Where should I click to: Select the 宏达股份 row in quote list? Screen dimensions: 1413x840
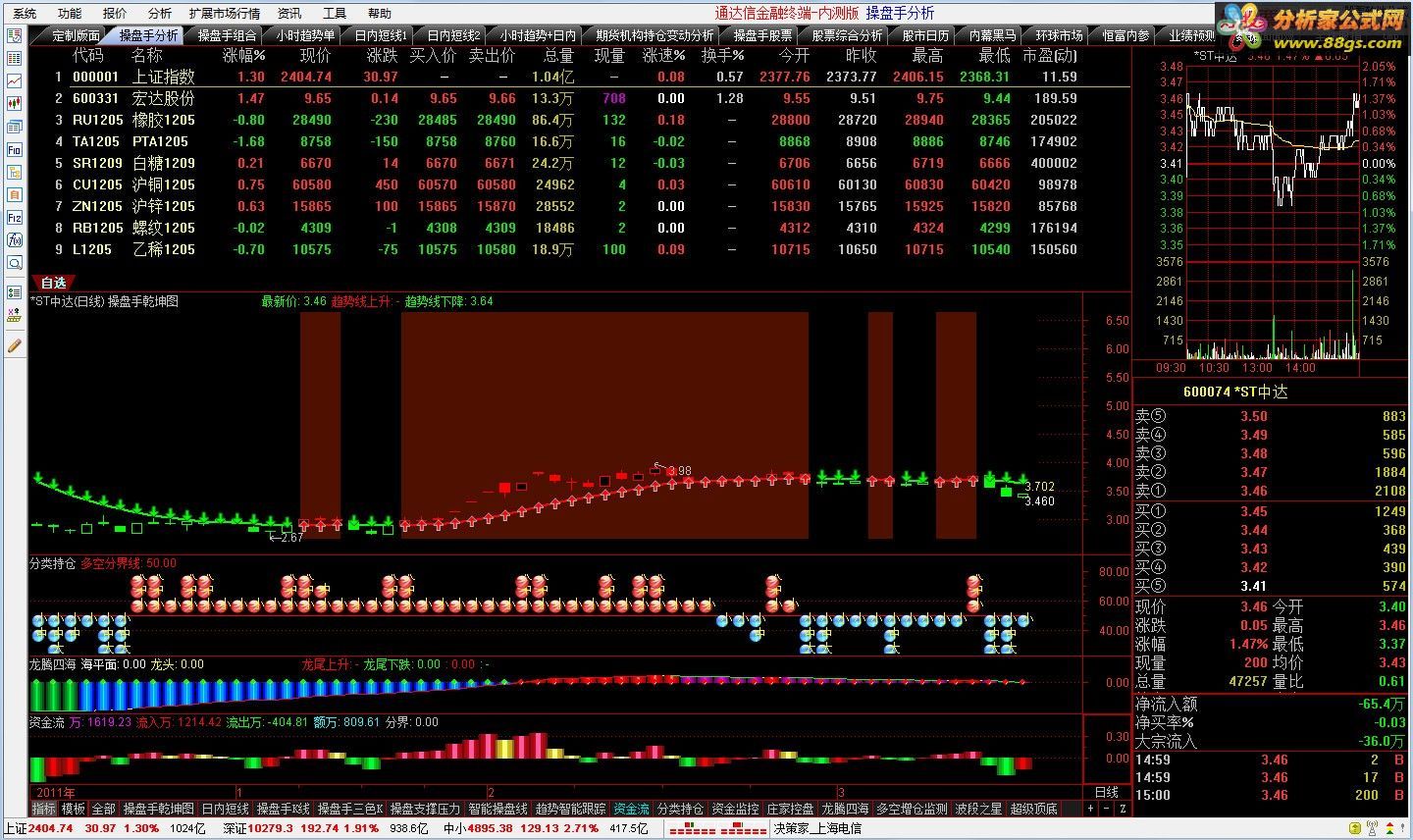click(579, 98)
